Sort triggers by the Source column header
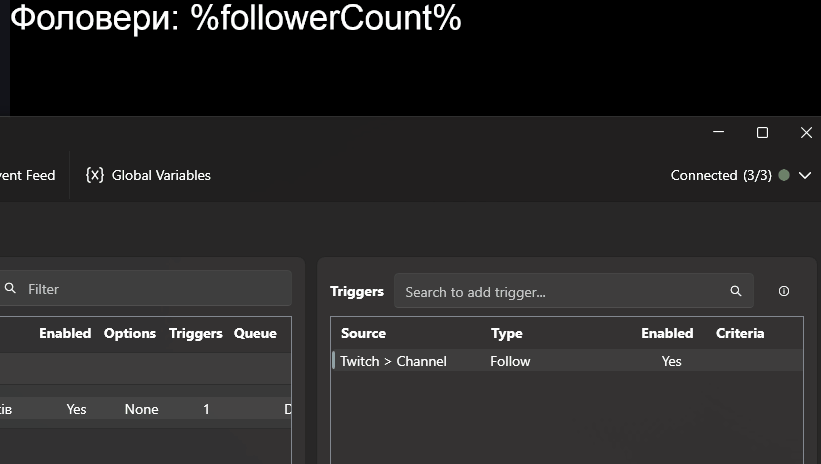This screenshot has width=821, height=464. click(363, 333)
